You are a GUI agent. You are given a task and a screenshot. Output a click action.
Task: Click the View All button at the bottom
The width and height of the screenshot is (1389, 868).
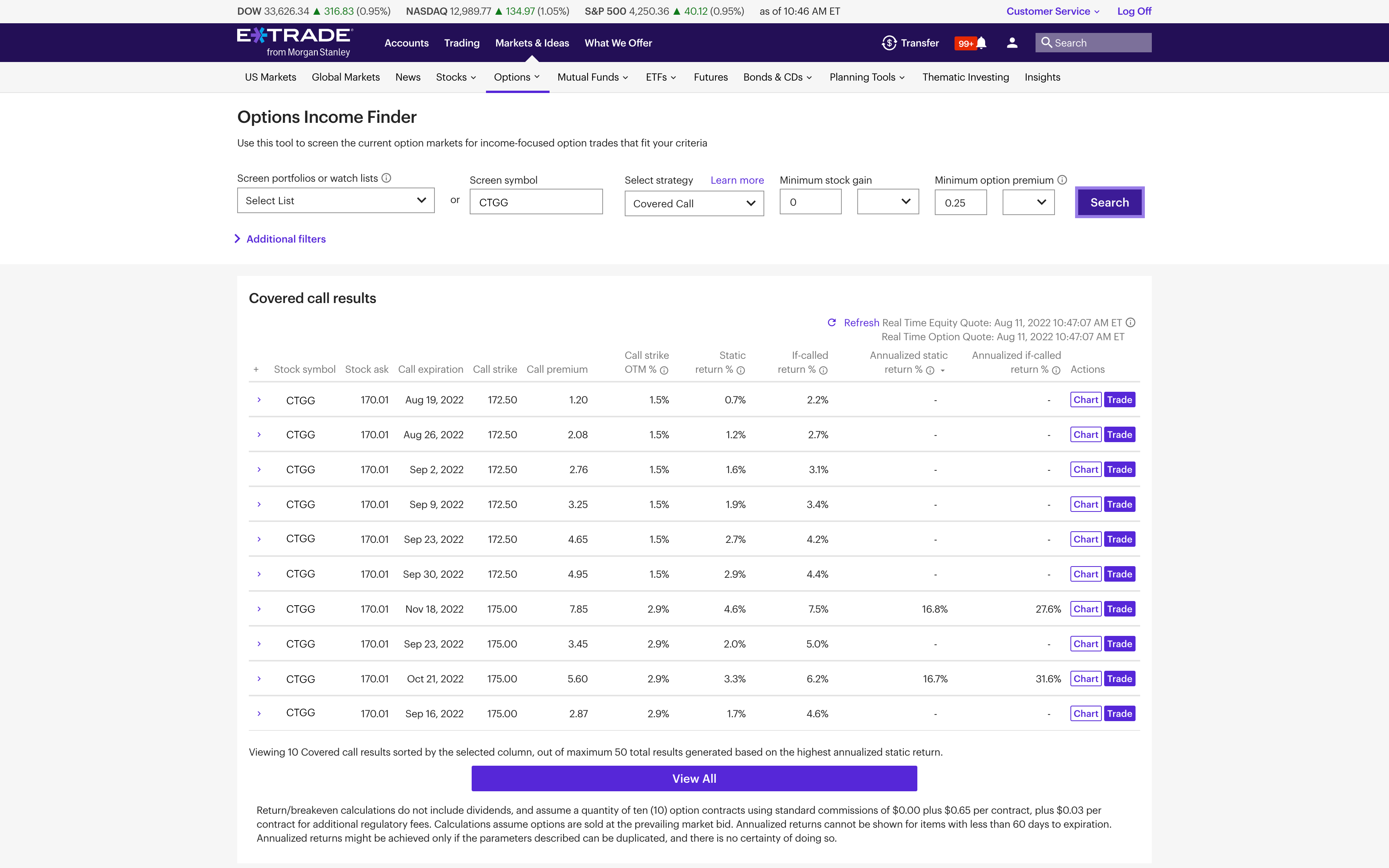click(x=694, y=778)
